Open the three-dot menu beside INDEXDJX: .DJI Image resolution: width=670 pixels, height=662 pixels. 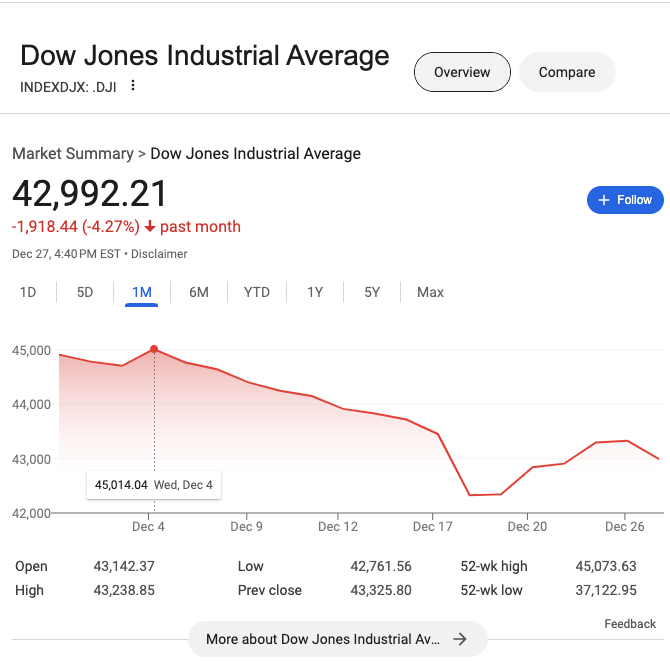(132, 86)
